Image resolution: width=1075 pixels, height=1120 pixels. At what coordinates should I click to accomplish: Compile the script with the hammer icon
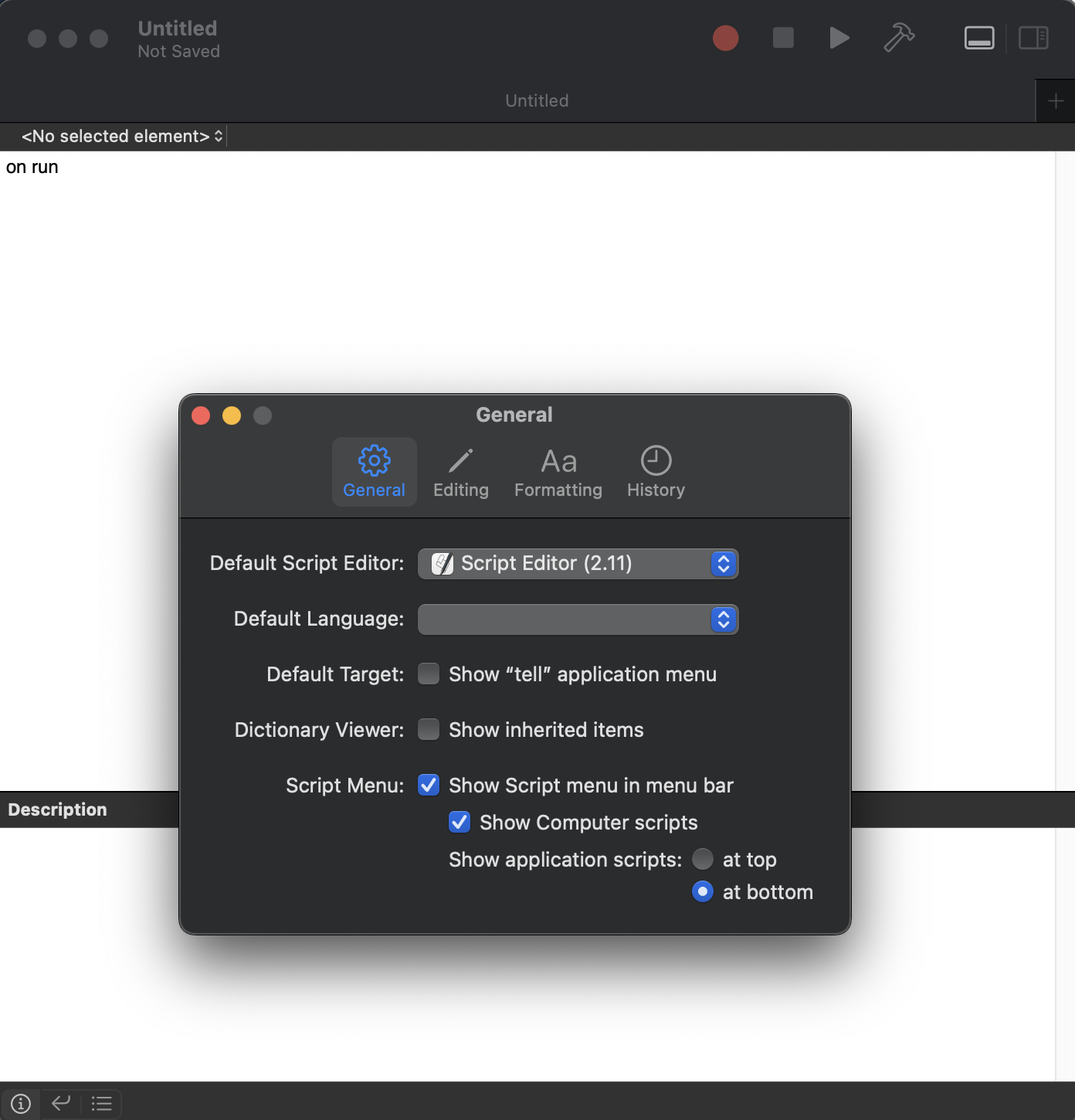tap(899, 38)
